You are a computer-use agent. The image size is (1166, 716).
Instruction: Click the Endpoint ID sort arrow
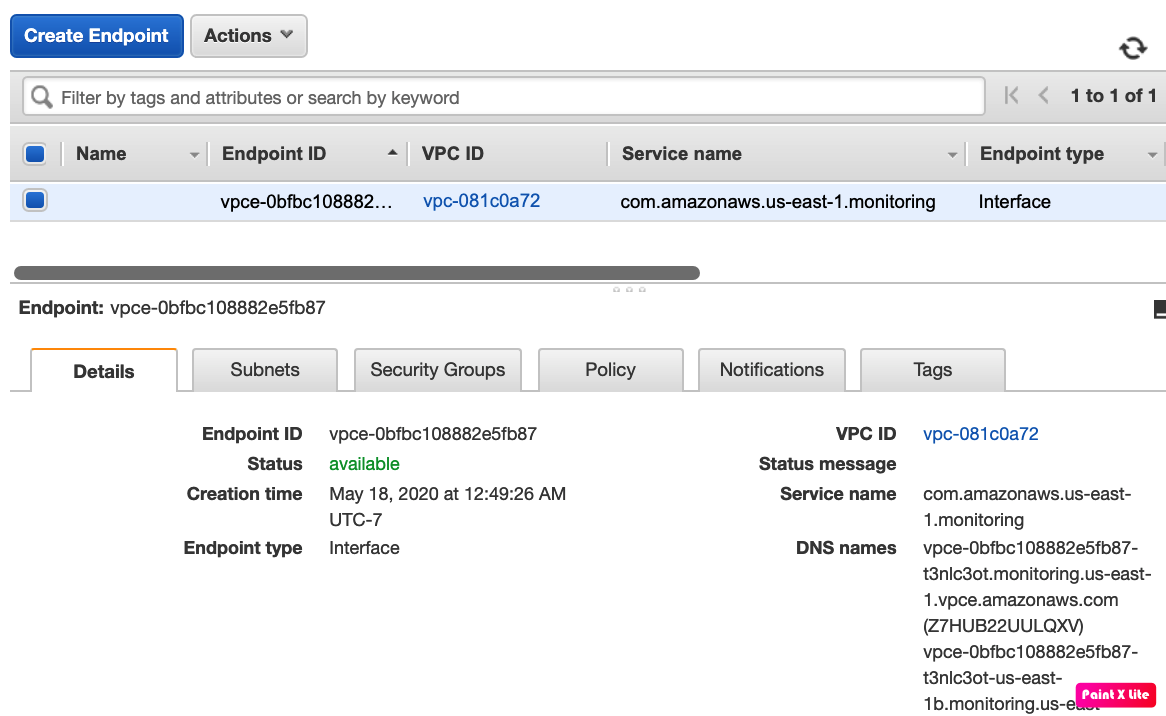tap(392, 153)
